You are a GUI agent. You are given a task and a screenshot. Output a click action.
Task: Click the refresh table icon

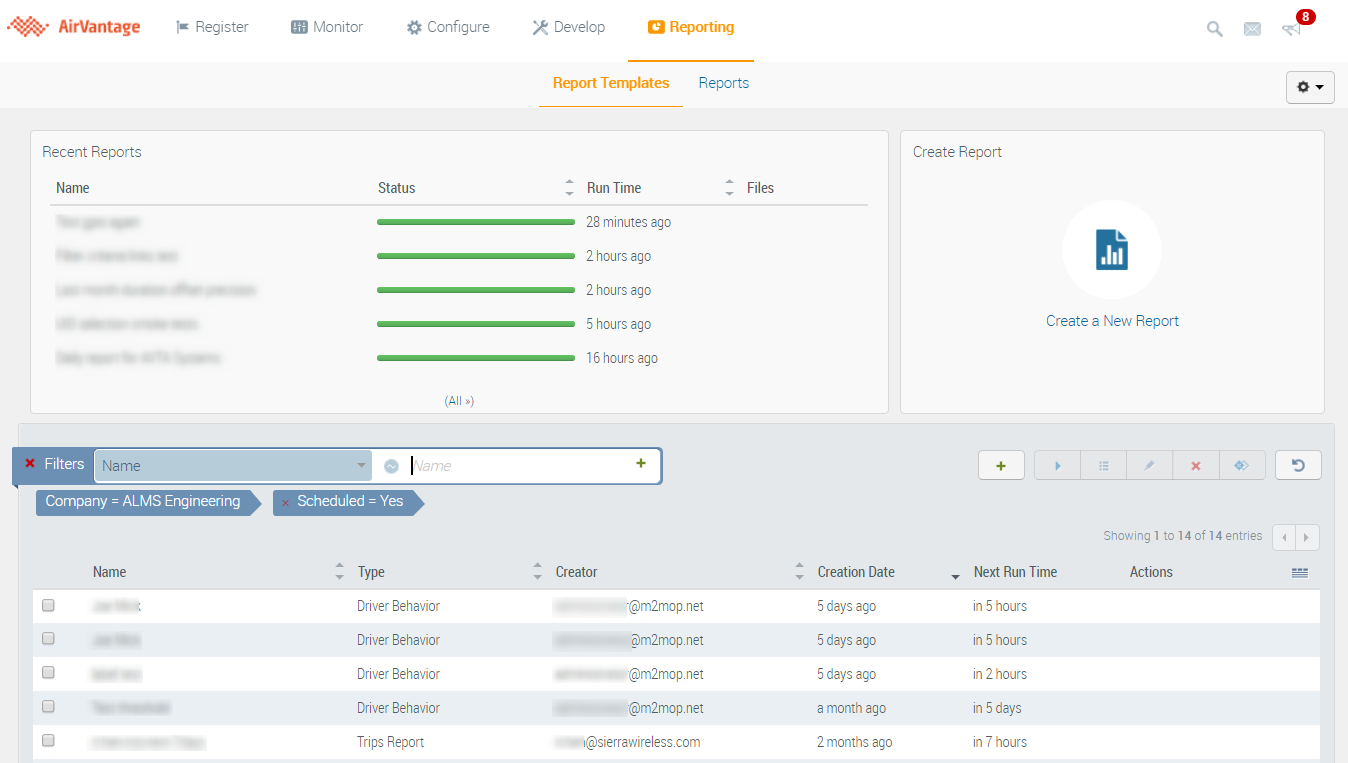1298,465
